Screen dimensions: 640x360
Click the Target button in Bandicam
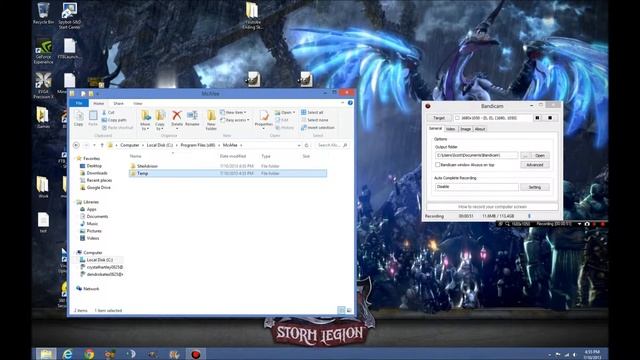[439, 118]
